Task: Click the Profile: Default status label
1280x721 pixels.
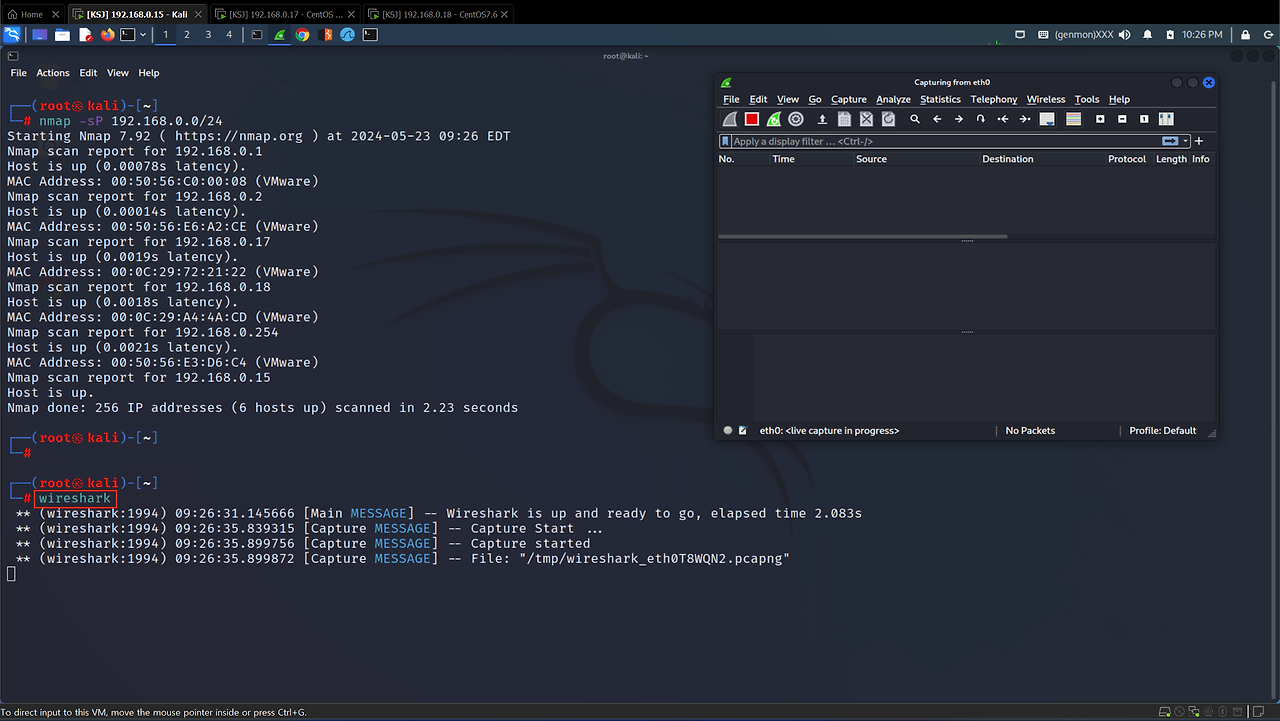Action: [1162, 431]
